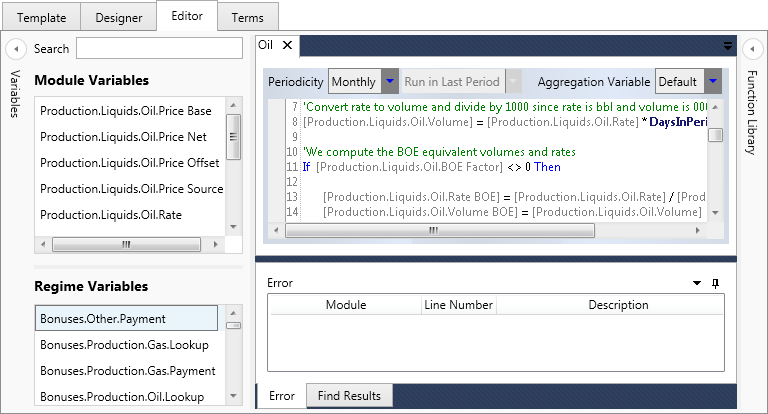Select Bonuses.Production.Gas.Lookup regime variable
This screenshot has width=768, height=414.
pyautogui.click(x=124, y=345)
